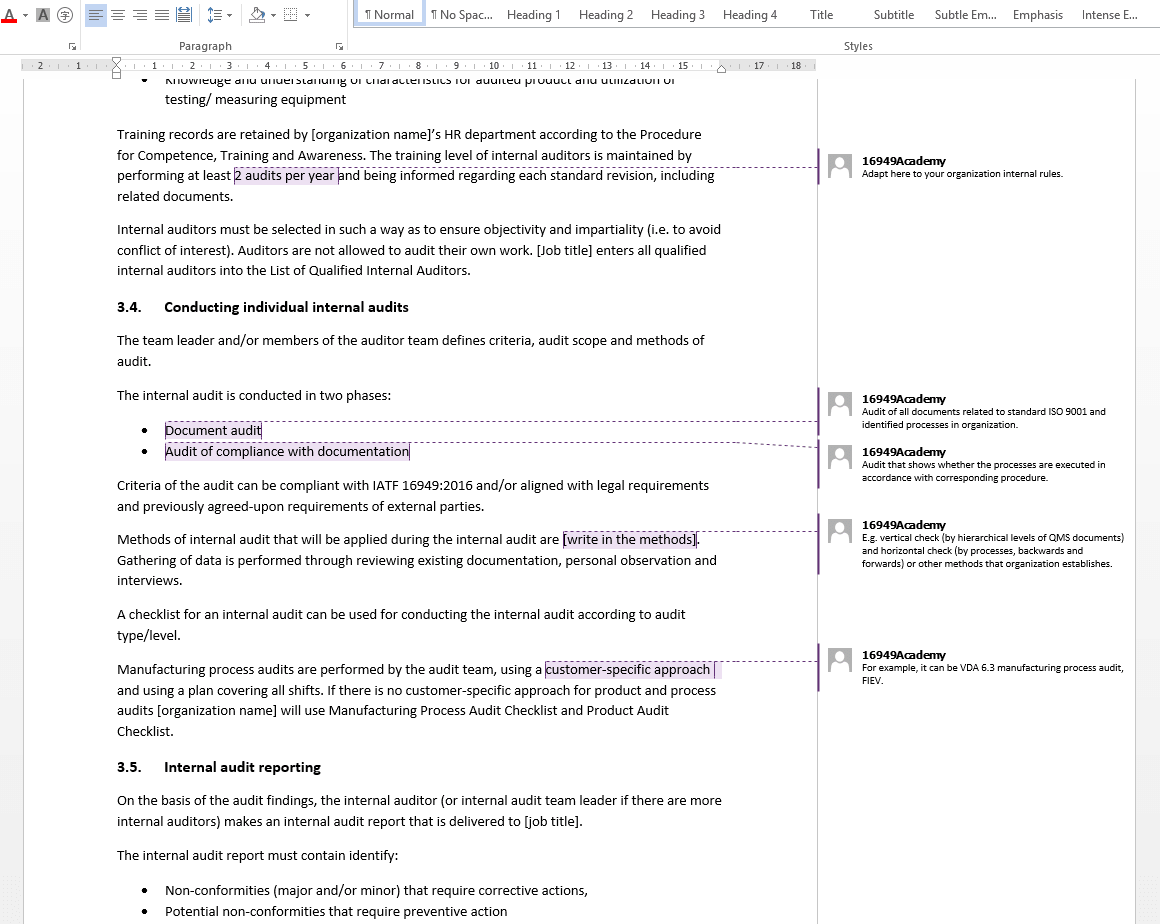
Task: Click the Borders icon
Action: pos(288,14)
